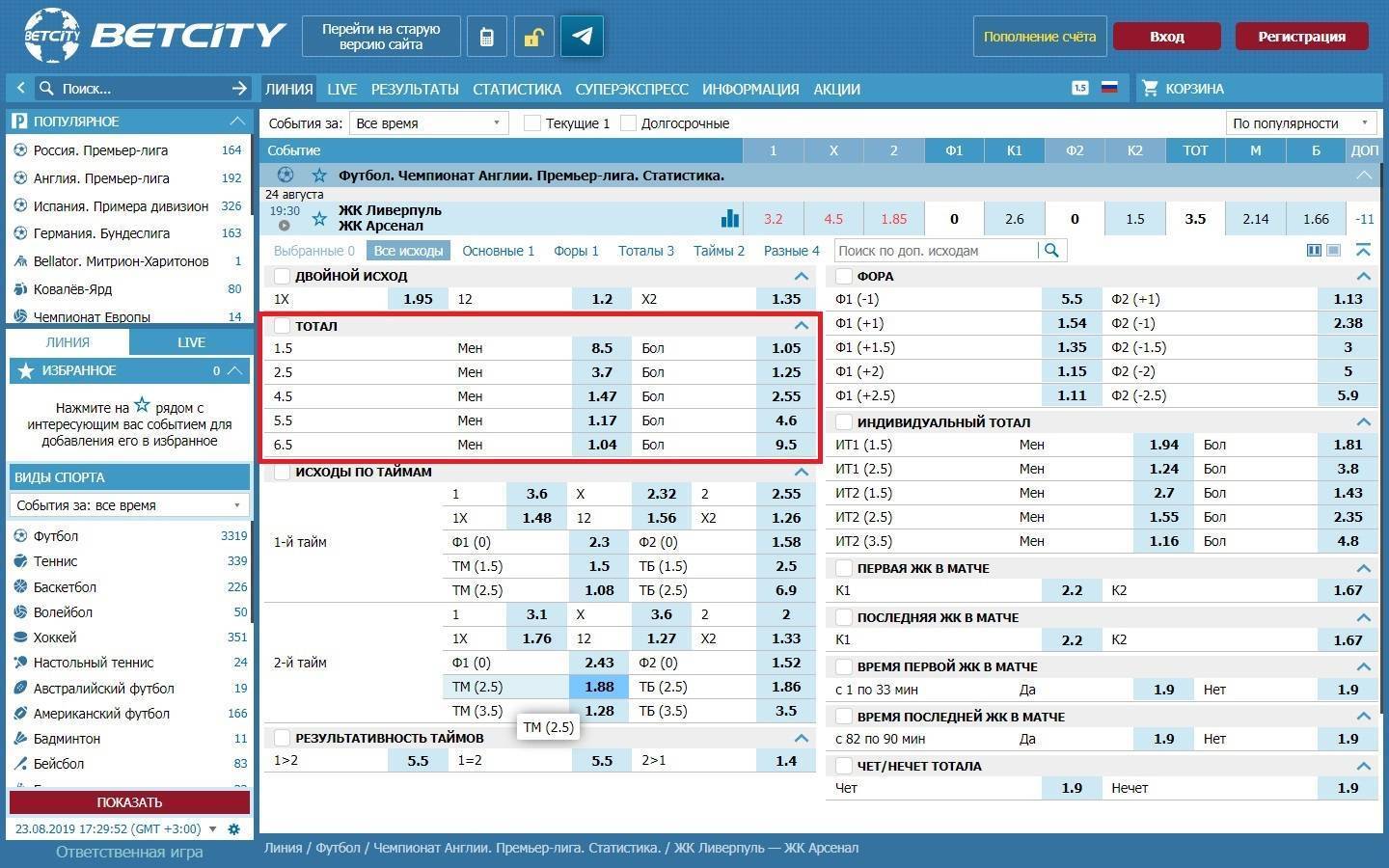This screenshot has height=868, width=1389.
Task: Click the magnifier icon for outcomes search
Action: pos(1051,251)
